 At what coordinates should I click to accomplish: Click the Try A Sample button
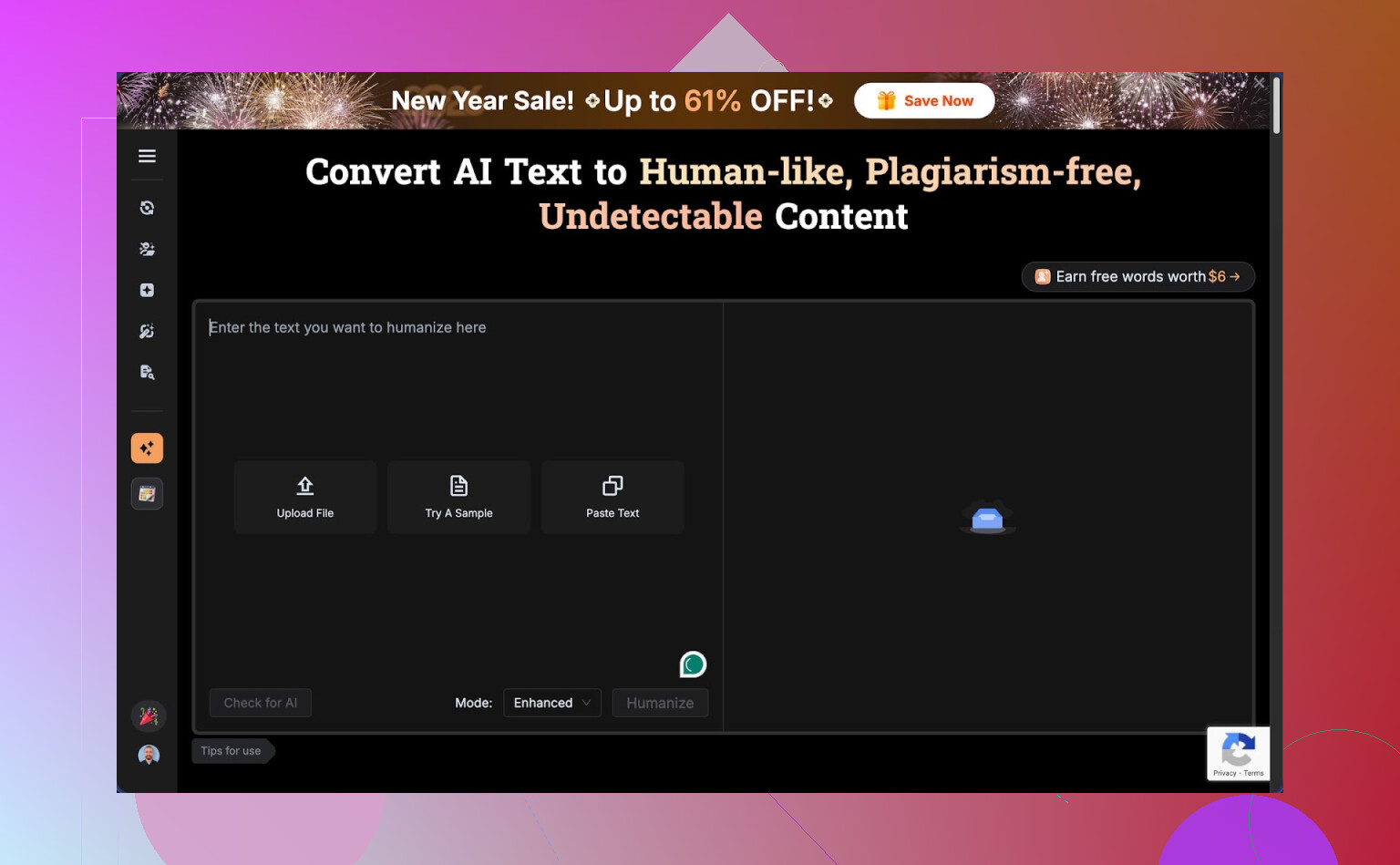[x=458, y=498]
